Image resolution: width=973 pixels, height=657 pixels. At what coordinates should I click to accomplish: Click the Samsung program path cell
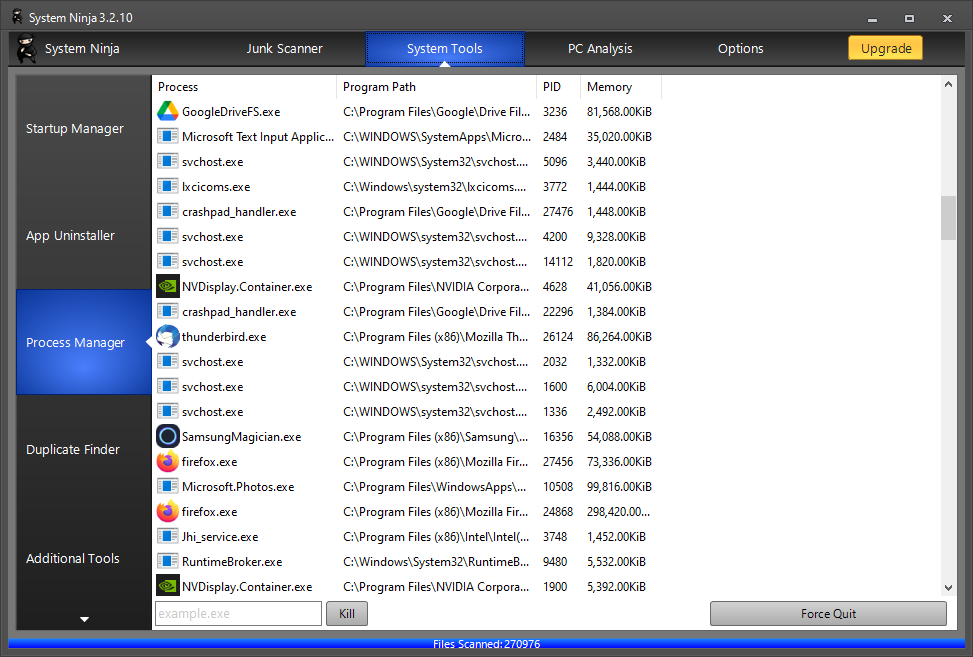(436, 437)
